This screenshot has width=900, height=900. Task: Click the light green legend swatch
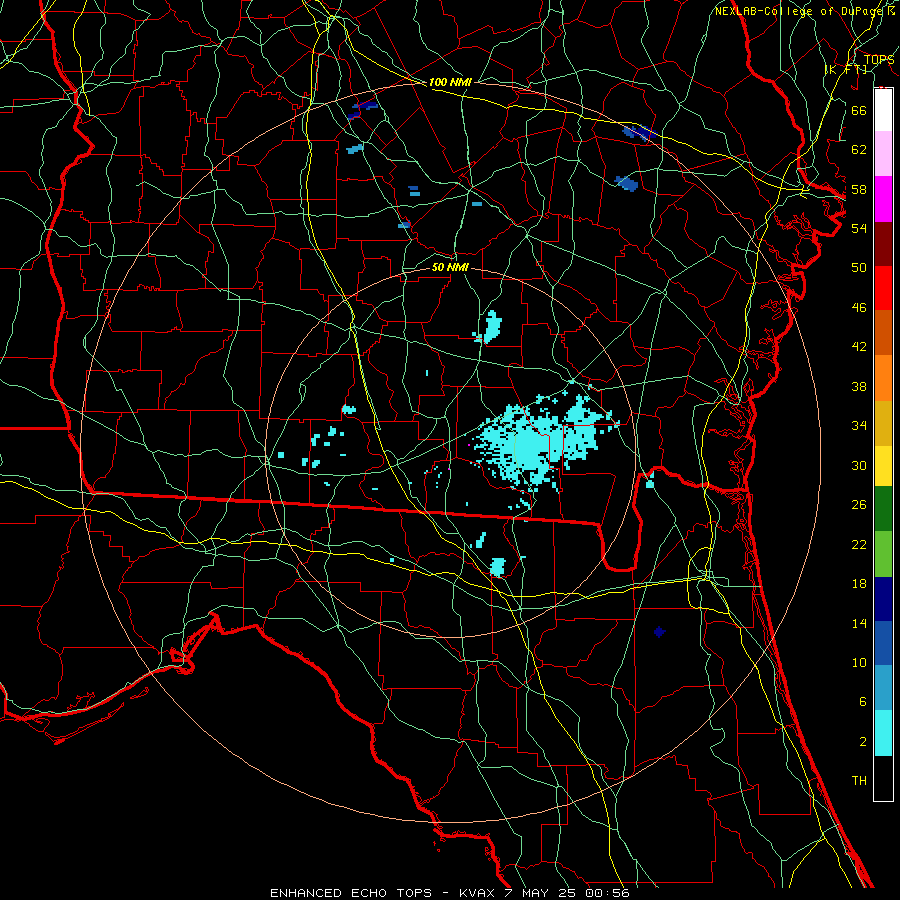pos(883,554)
